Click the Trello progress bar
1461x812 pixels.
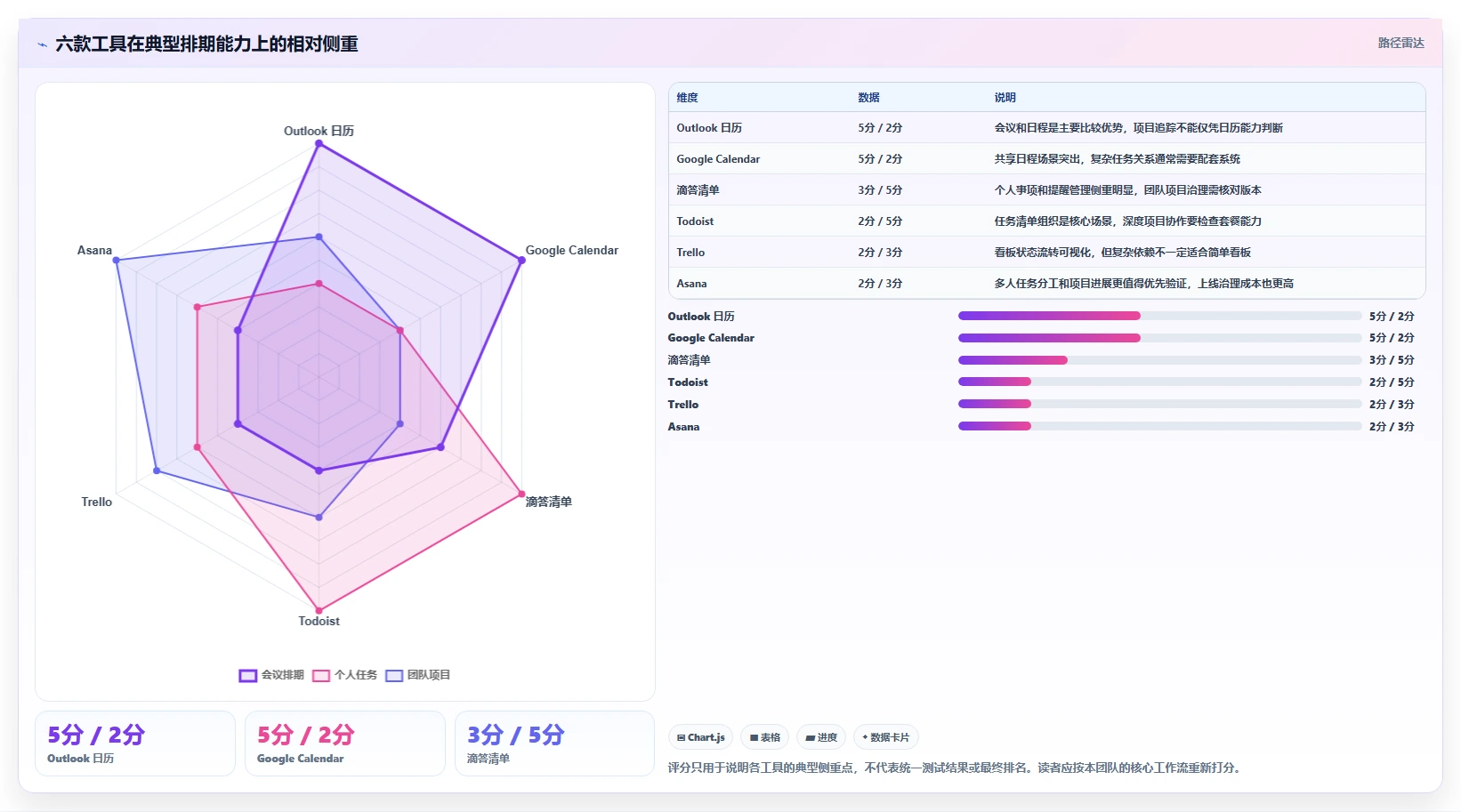point(1159,404)
